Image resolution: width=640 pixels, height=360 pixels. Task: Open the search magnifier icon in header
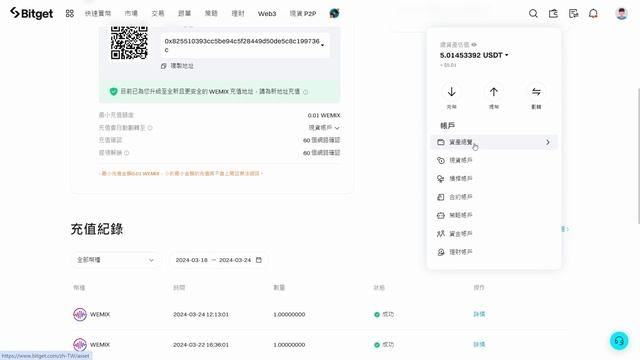pyautogui.click(x=533, y=13)
